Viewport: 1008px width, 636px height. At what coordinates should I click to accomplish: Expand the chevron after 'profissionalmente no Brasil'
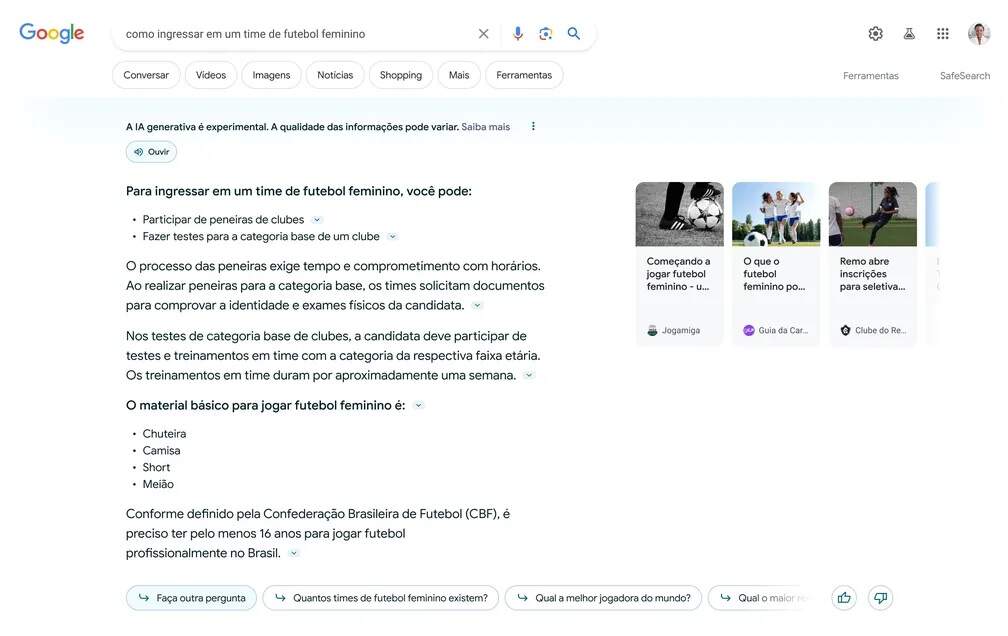tap(294, 553)
